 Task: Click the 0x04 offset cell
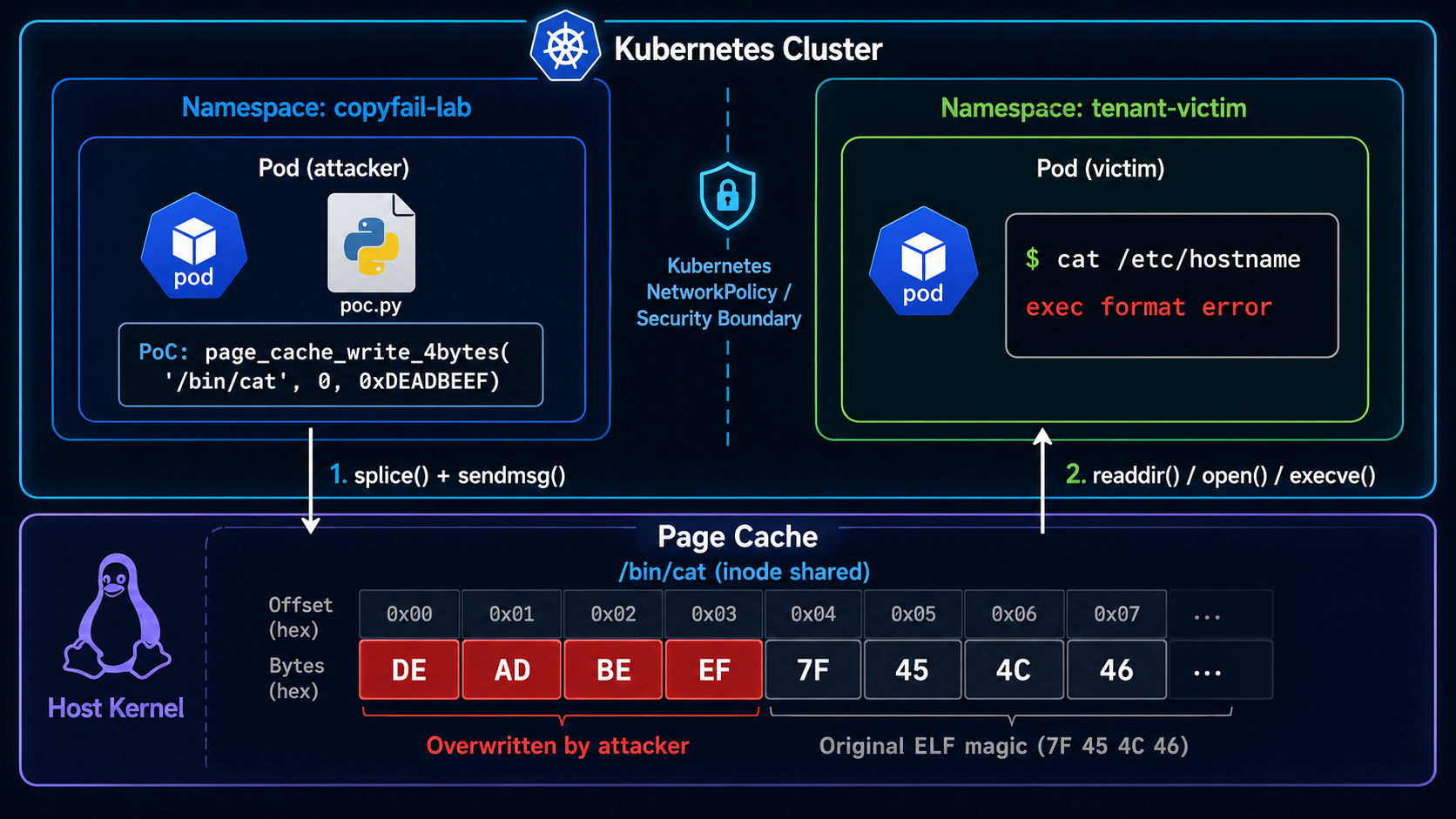[x=813, y=614]
